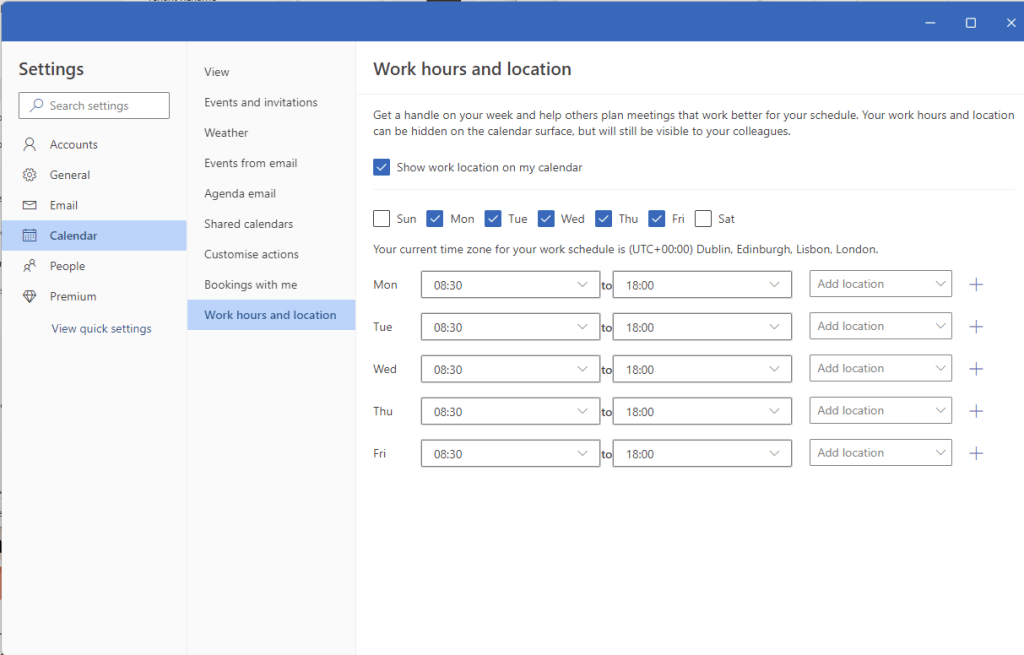Screen dimensions: 1024x655
Task: Add another work hours slot for Friday
Action: (976, 453)
